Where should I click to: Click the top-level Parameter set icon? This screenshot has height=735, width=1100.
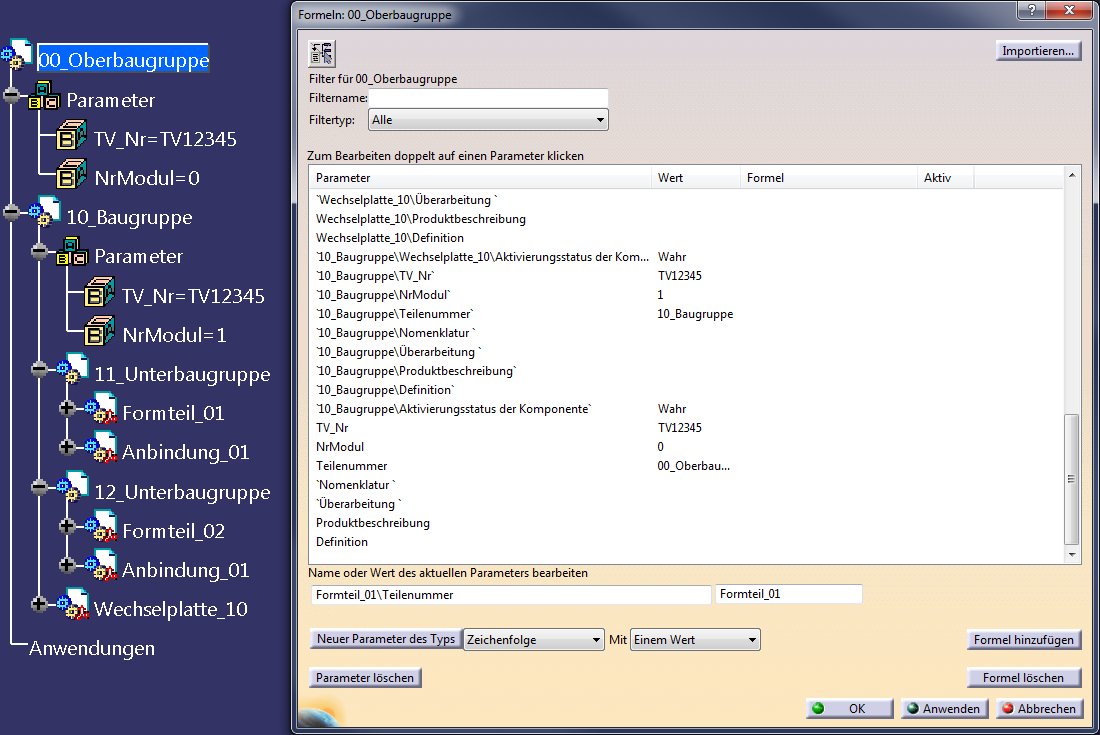tap(44, 96)
